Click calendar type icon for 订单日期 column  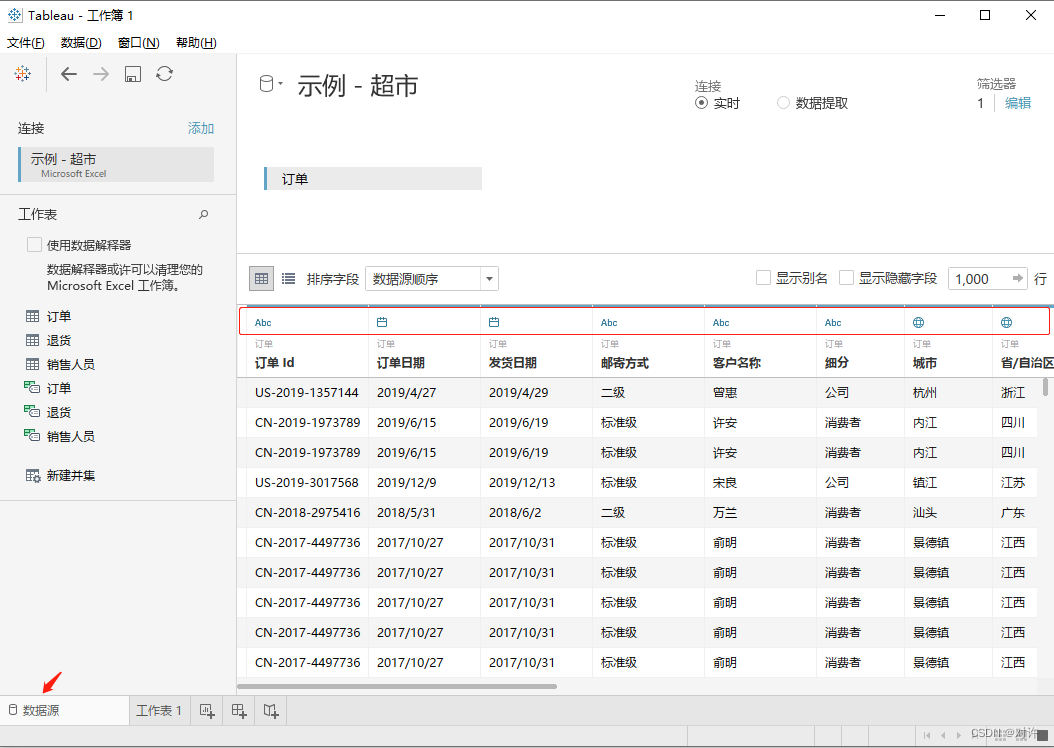tap(382, 323)
